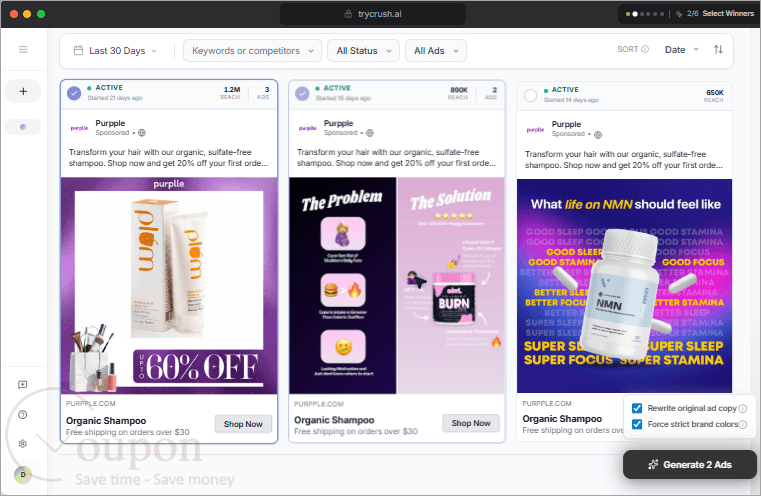Screen dimensions: 761x496
Task: Click PURPPLE.COM link on first card
Action: pyautogui.click(x=91, y=403)
